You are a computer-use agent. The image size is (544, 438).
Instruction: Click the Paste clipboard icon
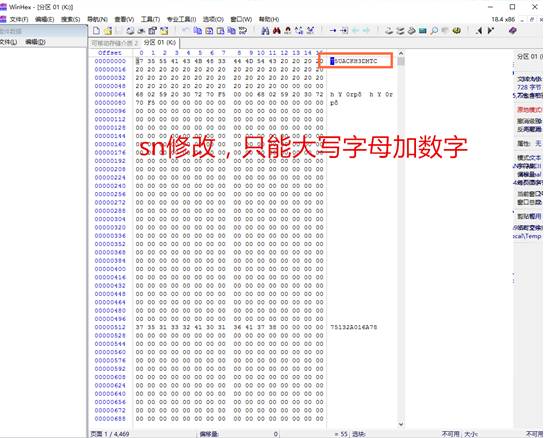[x=209, y=31]
